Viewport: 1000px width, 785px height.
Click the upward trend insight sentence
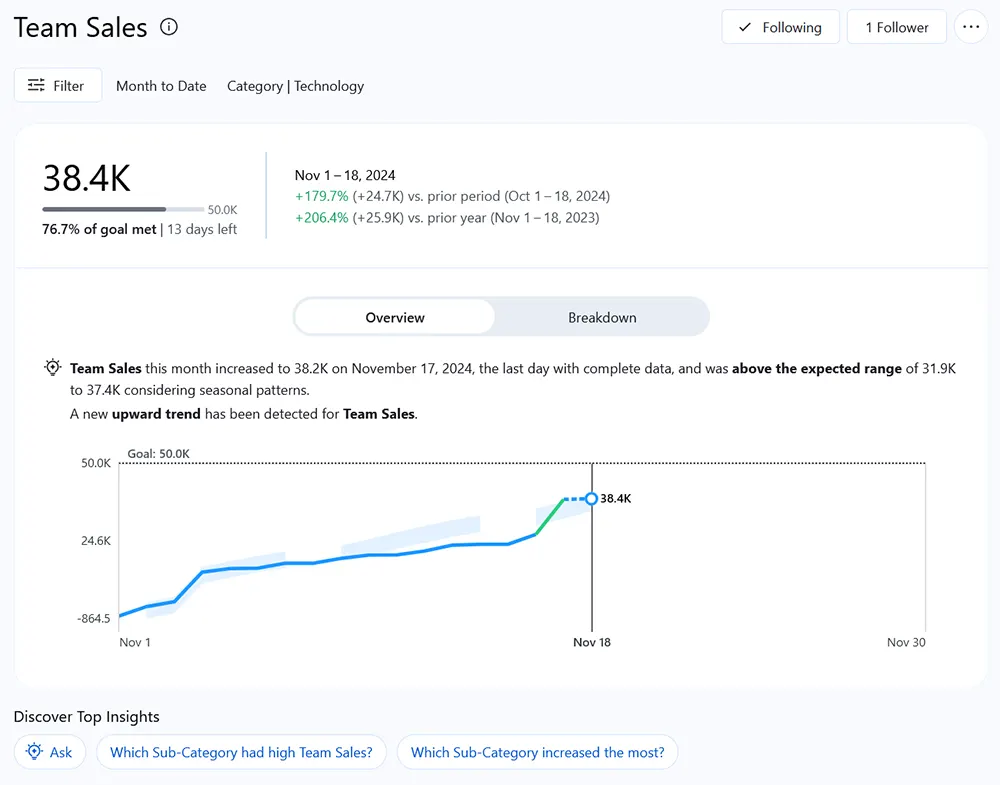244,414
